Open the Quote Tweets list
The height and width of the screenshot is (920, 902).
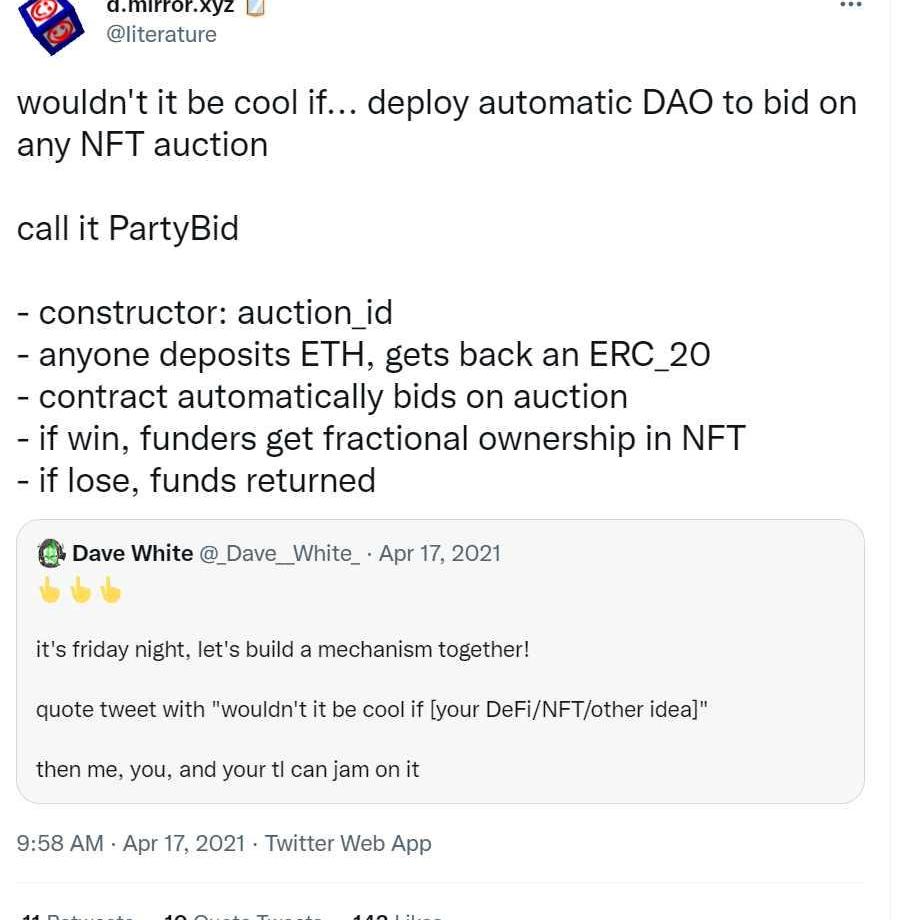pos(242,916)
